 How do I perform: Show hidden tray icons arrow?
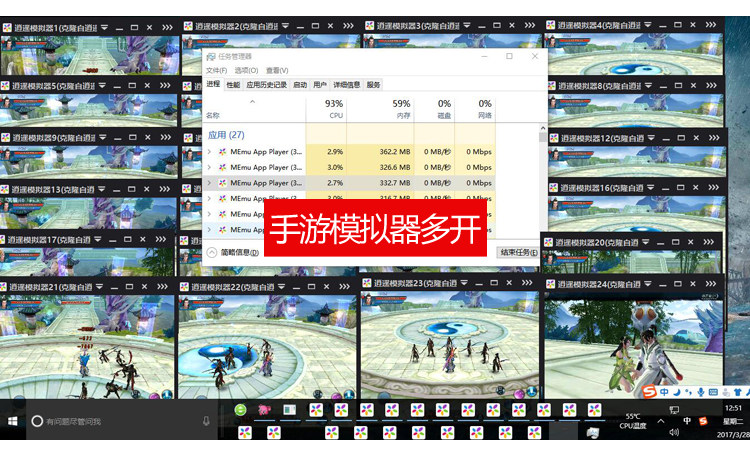tap(660, 421)
